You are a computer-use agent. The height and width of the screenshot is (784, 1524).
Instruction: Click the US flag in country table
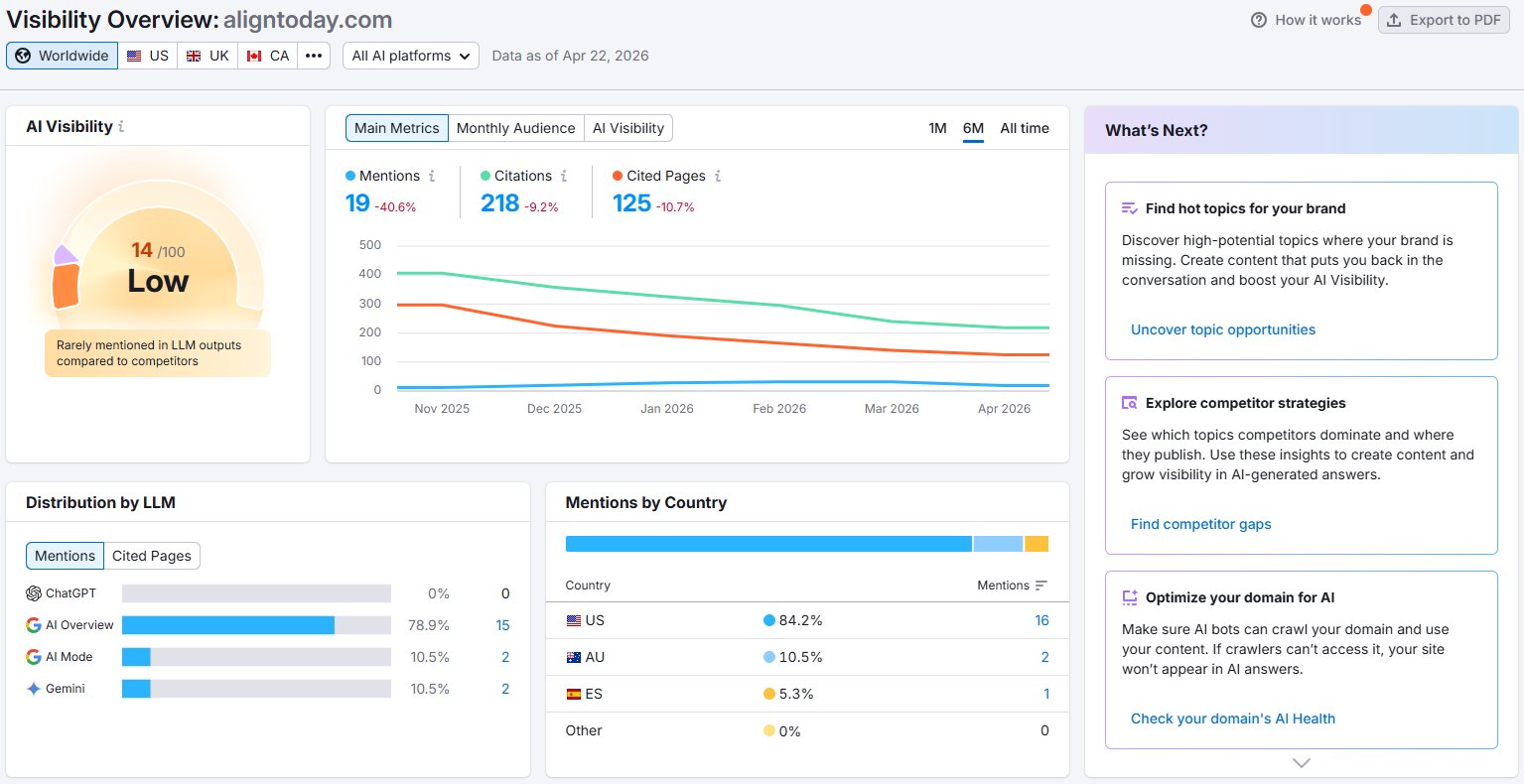coord(574,620)
